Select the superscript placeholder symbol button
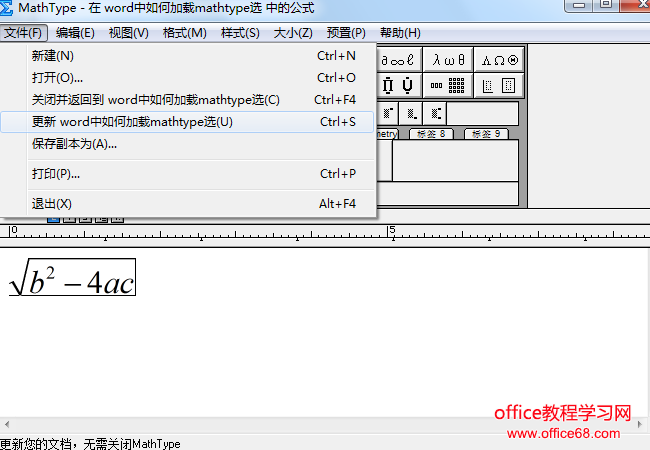650x450 pixels. pyautogui.click(x=388, y=114)
